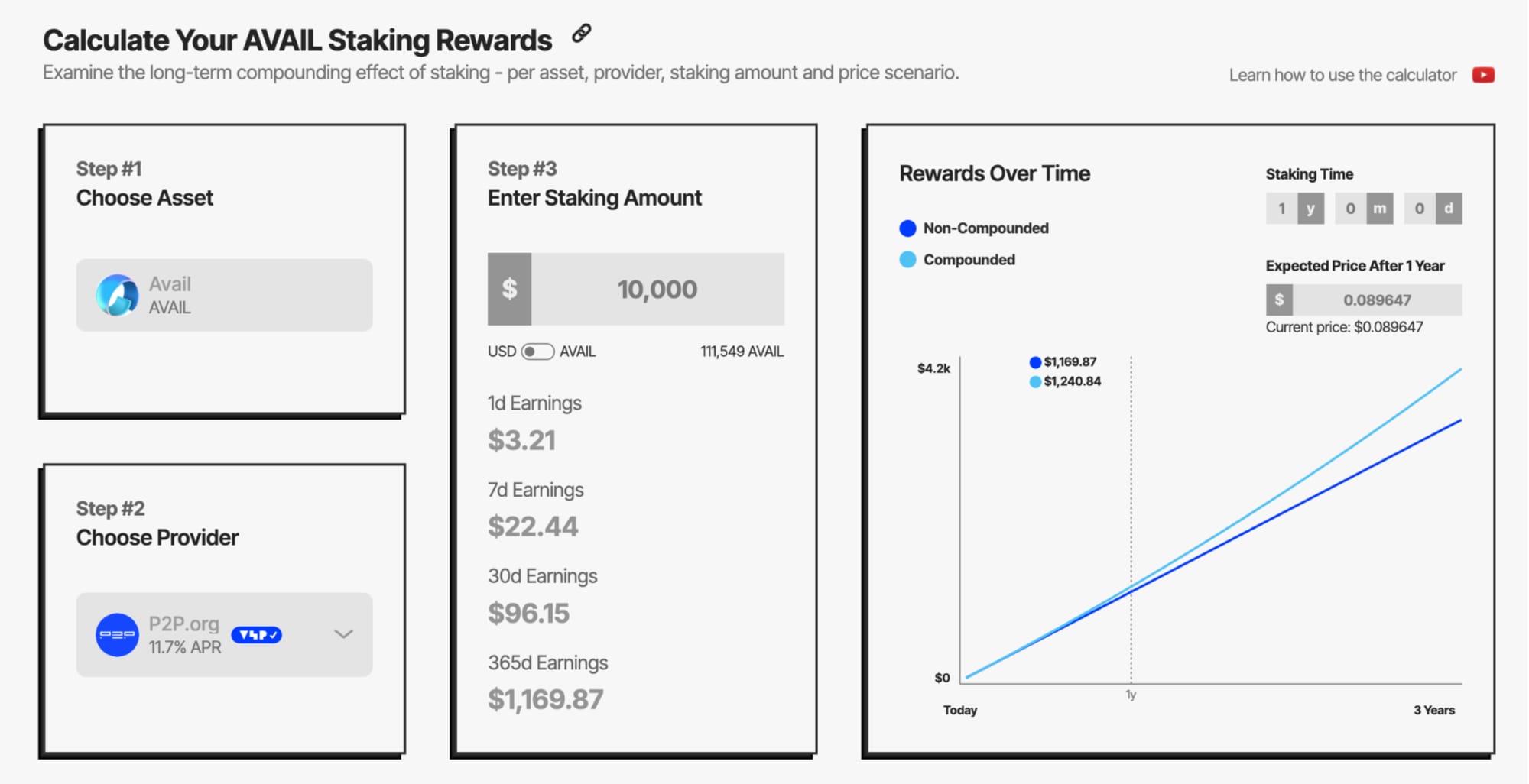
Task: Toggle the USD / AVAIL currency switch
Action: [x=537, y=352]
